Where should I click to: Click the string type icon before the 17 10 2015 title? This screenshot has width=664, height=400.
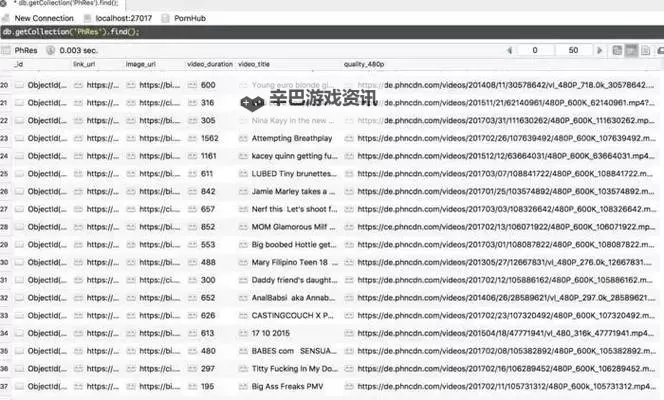(x=243, y=333)
